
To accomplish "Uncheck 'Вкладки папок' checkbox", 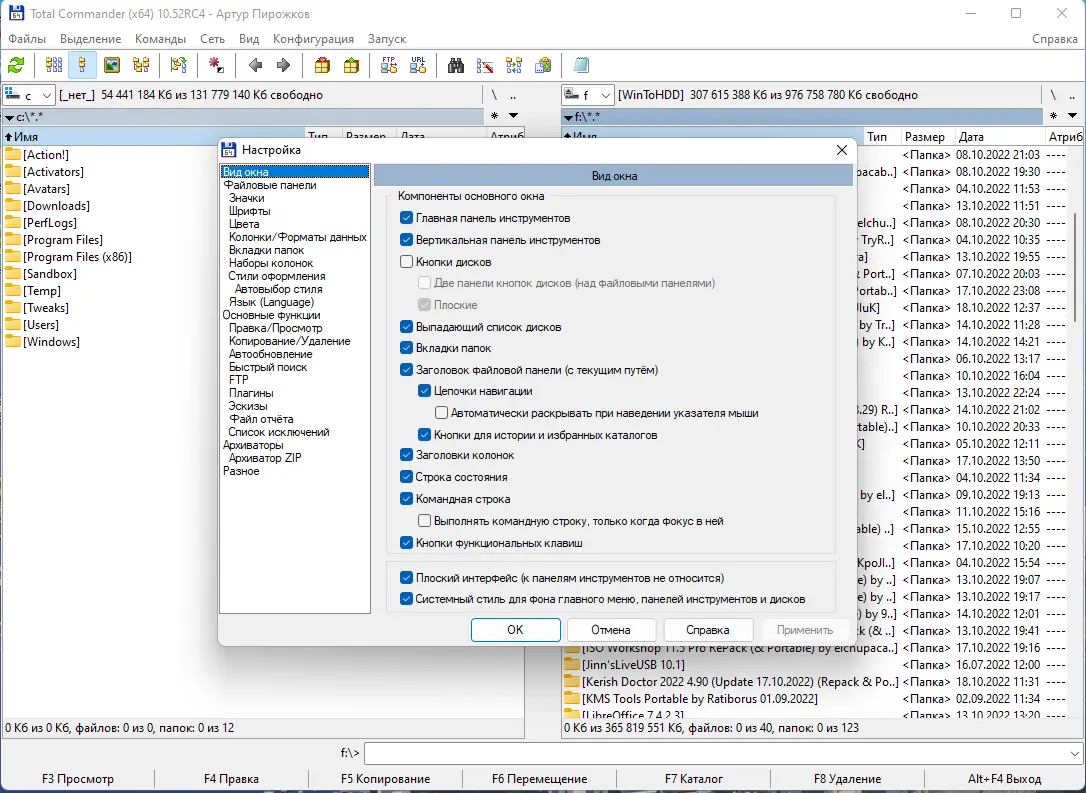I will tap(407, 348).
